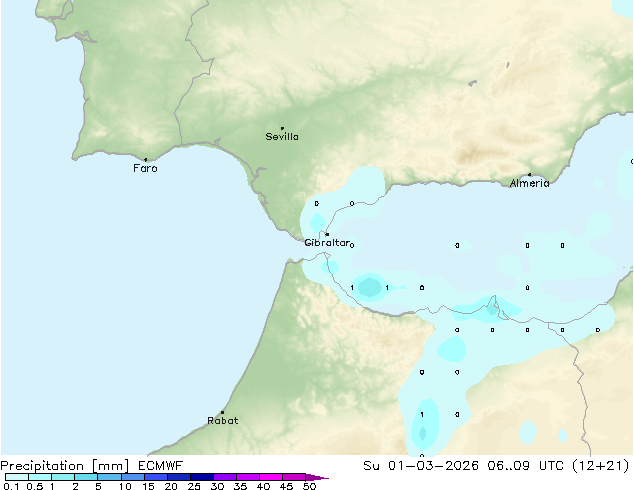Select the 35 to 40 mm legend swatch
Viewport: 634px width, 490px height.
(x=248, y=477)
